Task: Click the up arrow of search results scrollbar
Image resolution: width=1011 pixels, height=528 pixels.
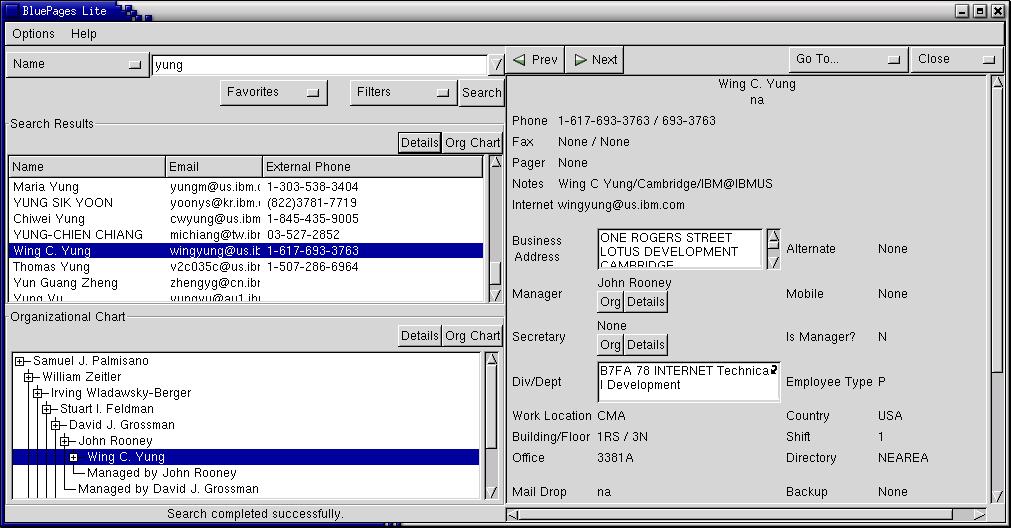Action: pos(496,162)
